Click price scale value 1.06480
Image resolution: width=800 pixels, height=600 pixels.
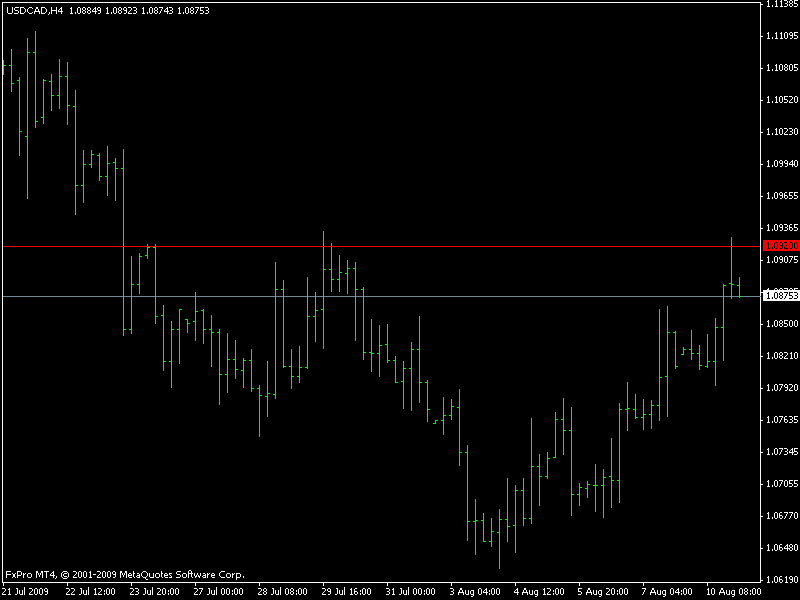pos(782,548)
